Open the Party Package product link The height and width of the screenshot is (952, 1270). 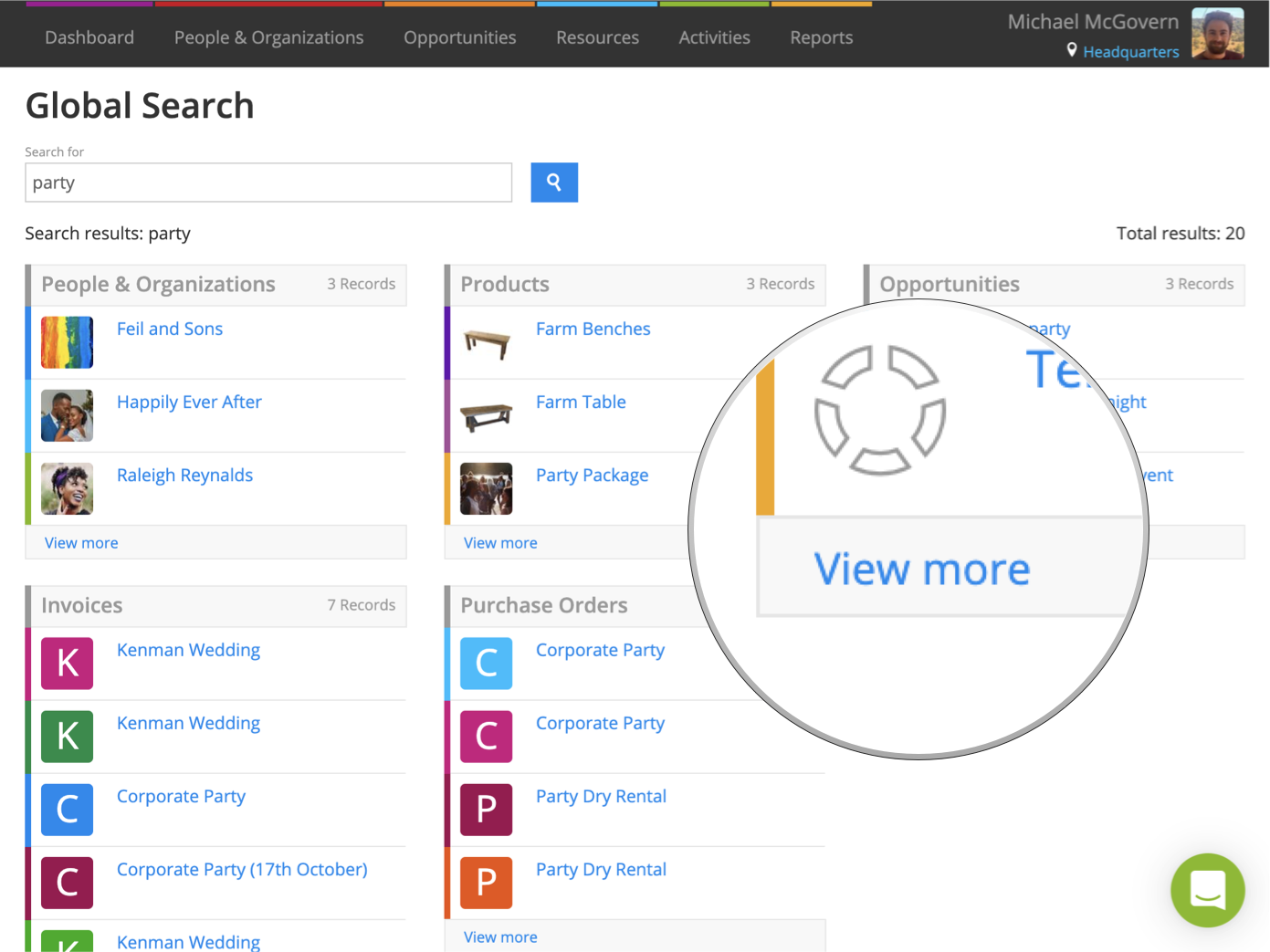point(592,475)
